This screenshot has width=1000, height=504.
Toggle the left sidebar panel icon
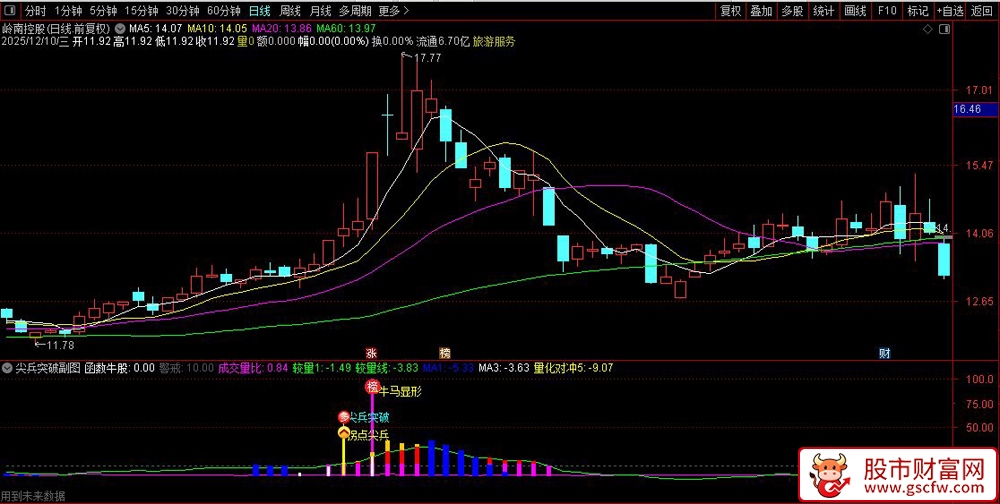[x=10, y=11]
